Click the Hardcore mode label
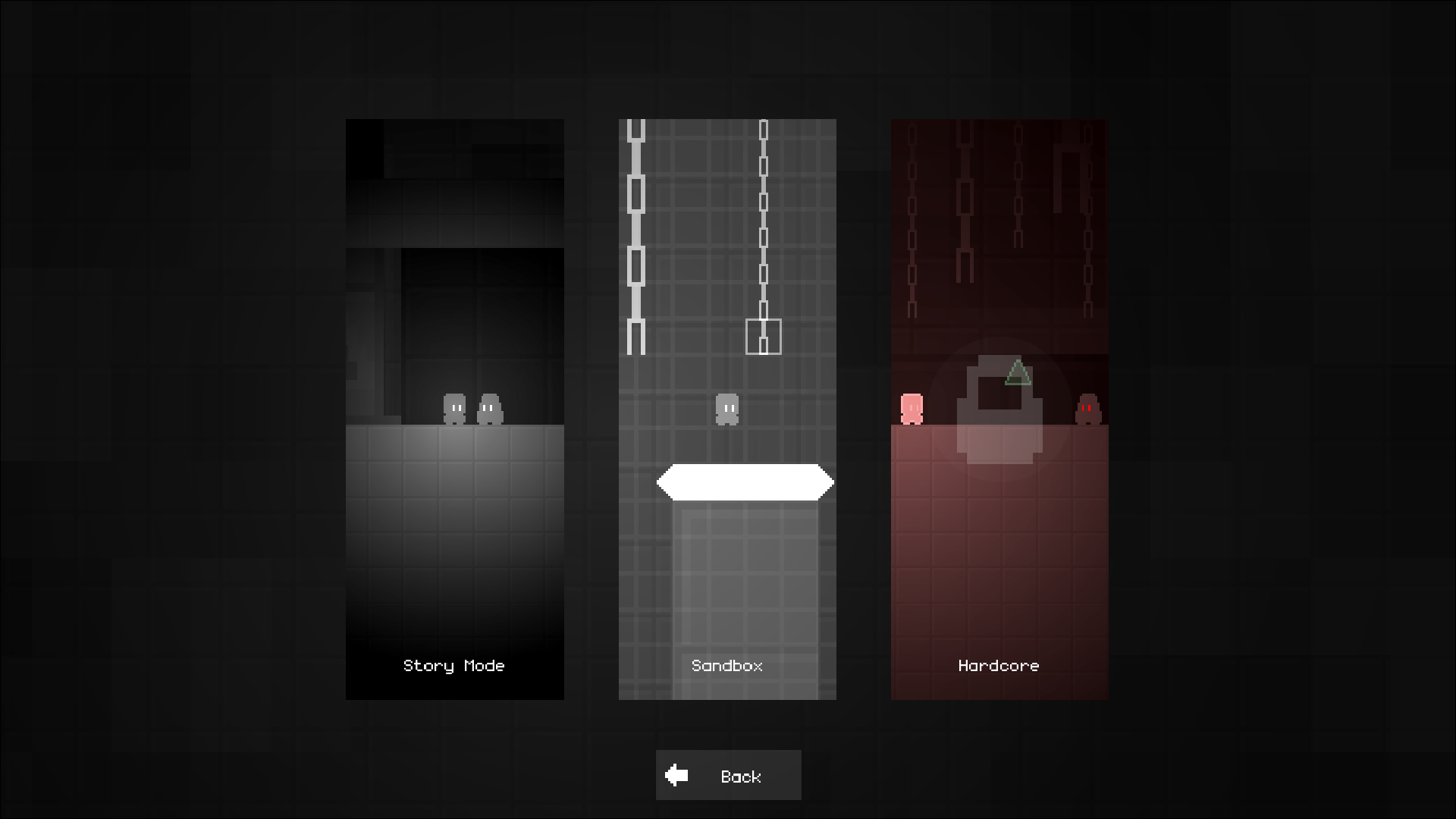 [999, 666]
